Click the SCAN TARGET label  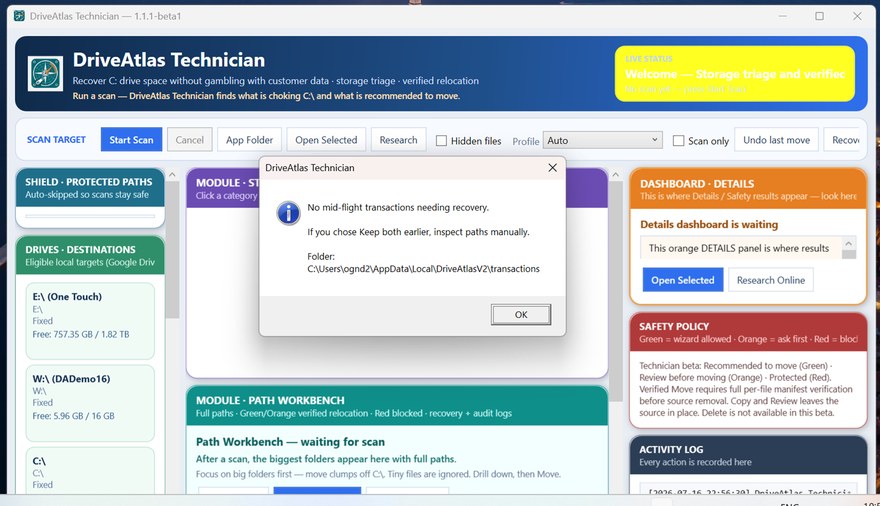pos(56,140)
